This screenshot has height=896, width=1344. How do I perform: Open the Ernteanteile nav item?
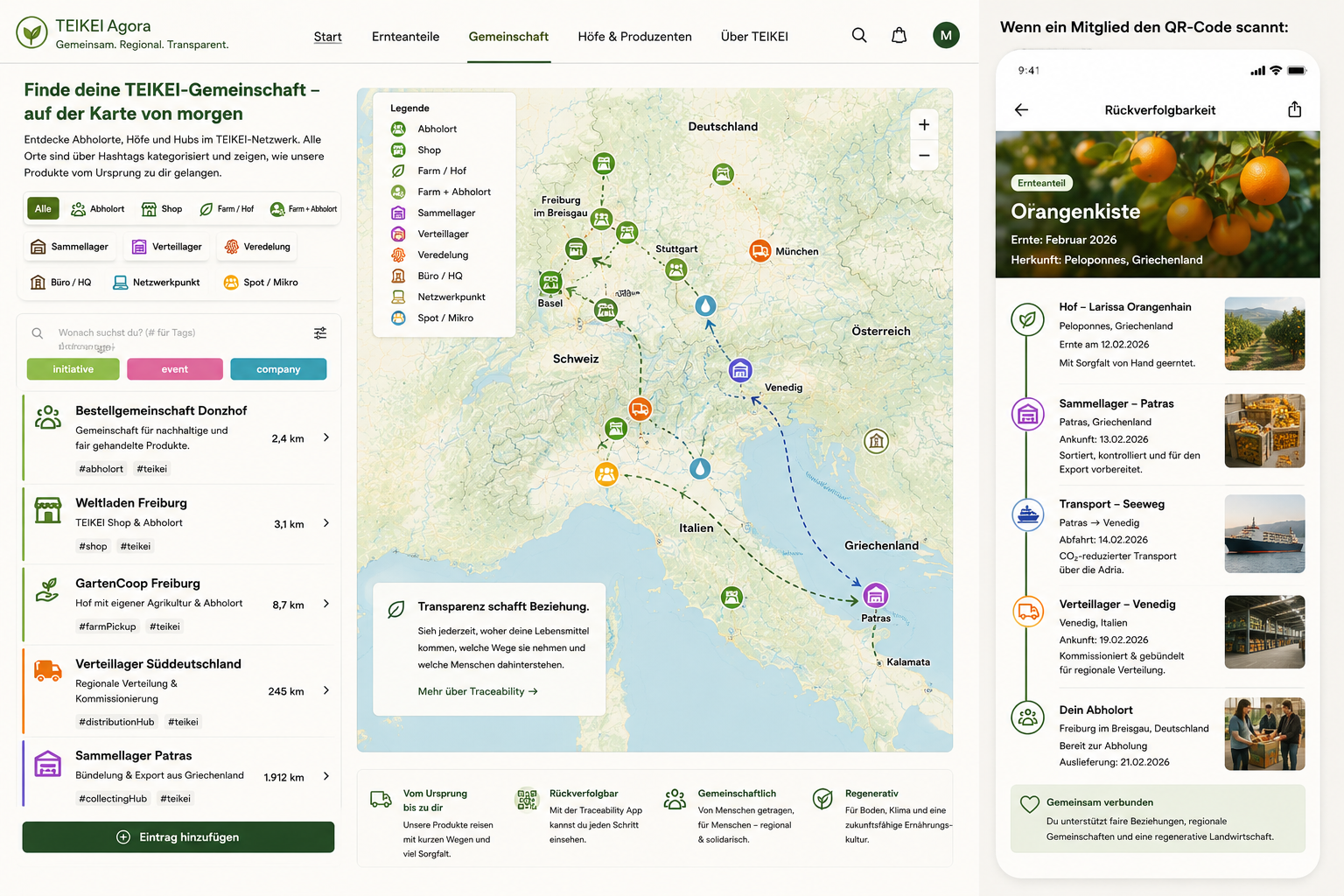tap(405, 37)
